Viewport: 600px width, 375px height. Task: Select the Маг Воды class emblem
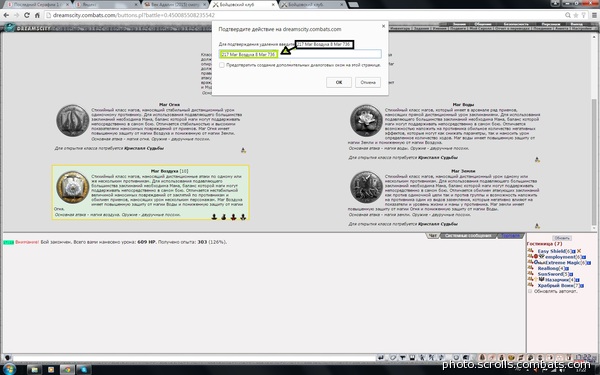click(366, 121)
